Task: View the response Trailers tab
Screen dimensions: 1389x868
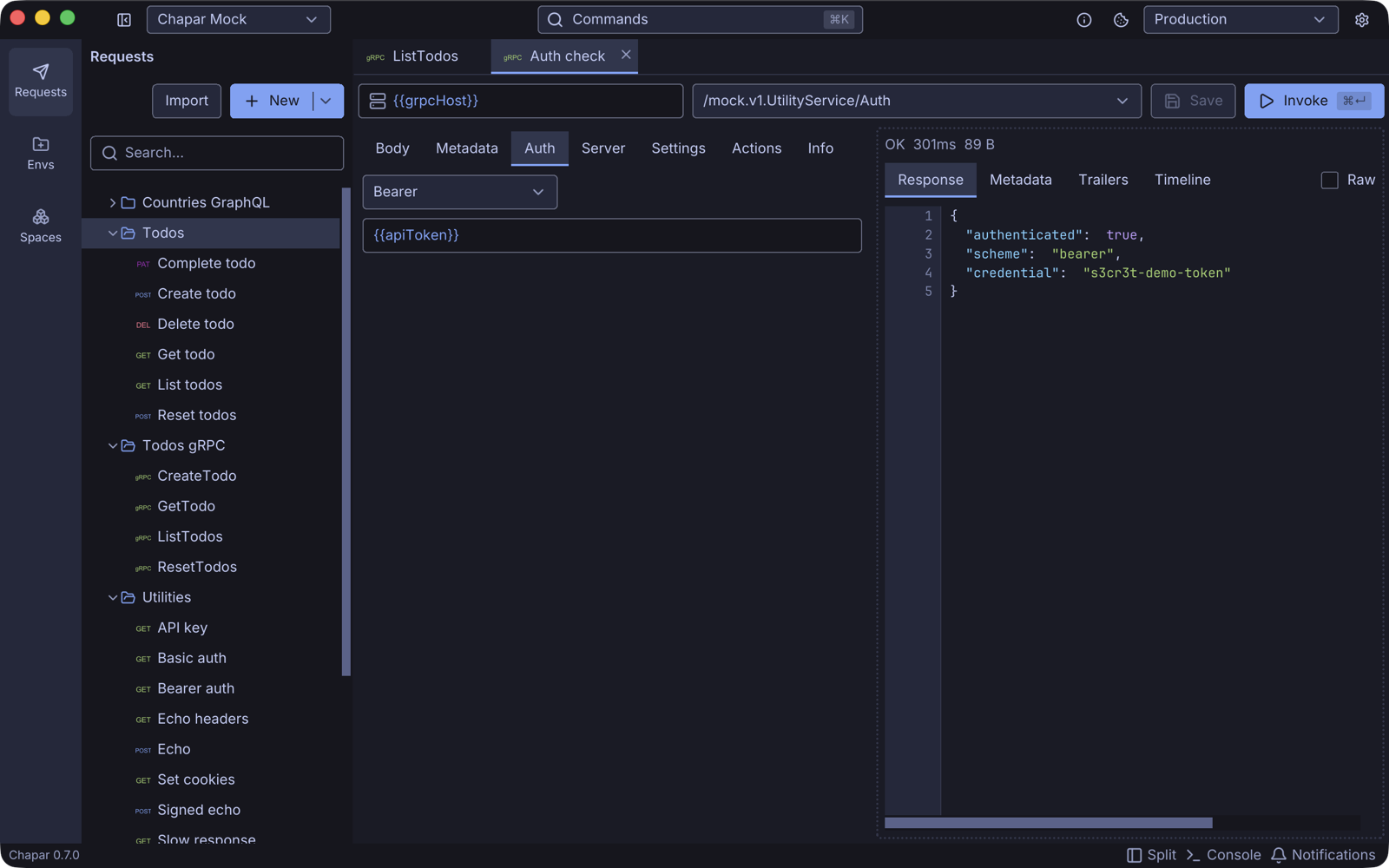Action: point(1103,180)
